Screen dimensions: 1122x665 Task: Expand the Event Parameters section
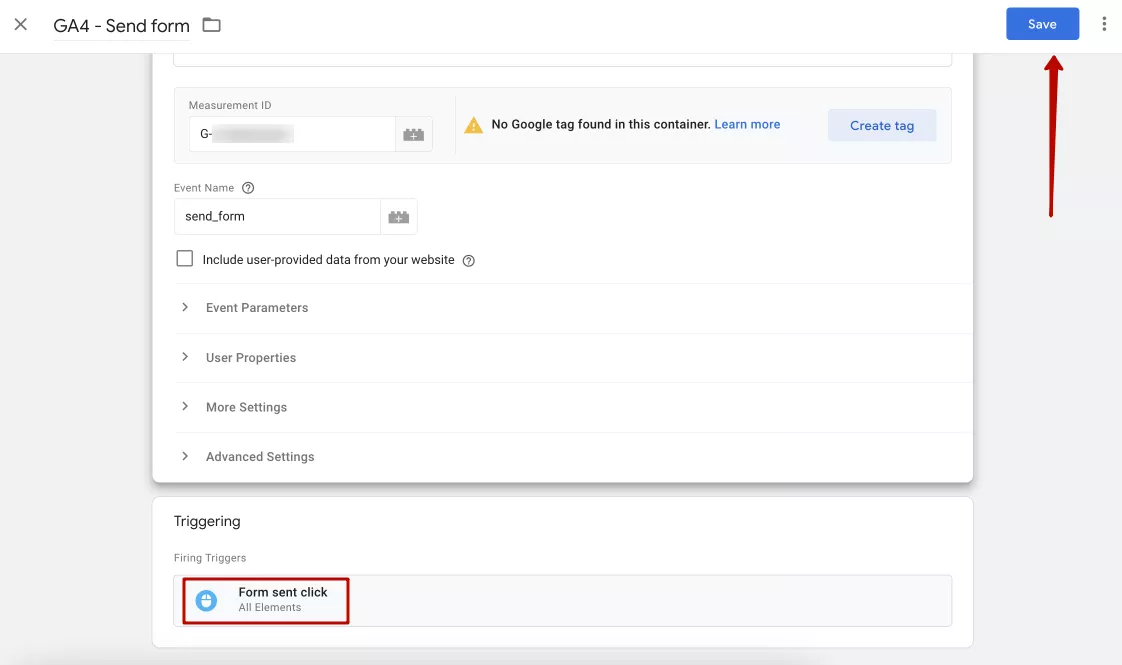pos(573,308)
